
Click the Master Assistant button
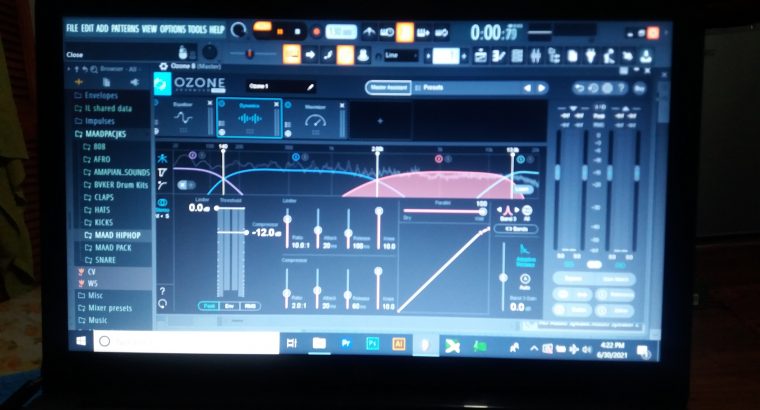388,88
